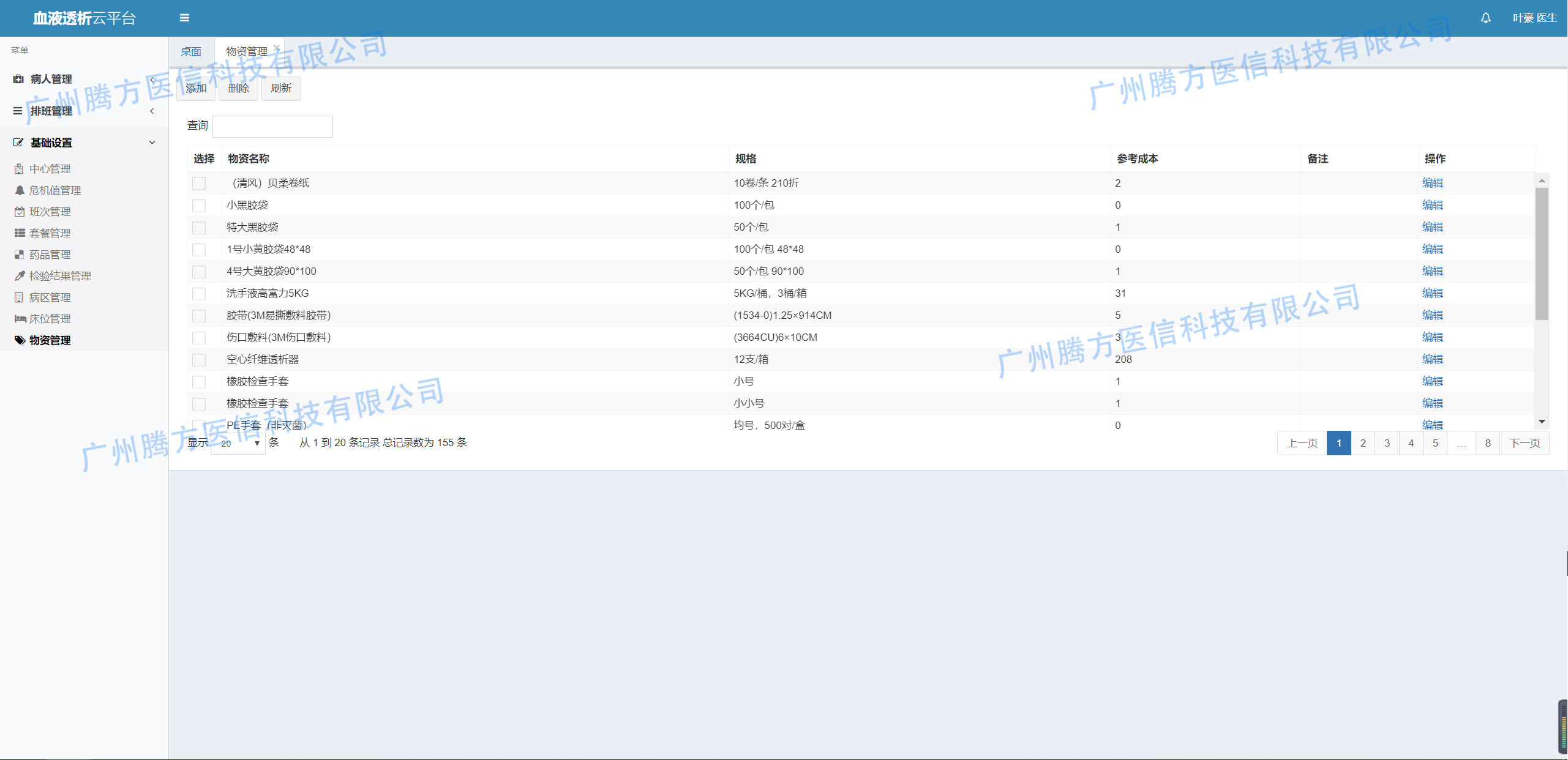Screen dimensions: 1568x760
Task: Focus the 查询 search input
Action: point(272,126)
